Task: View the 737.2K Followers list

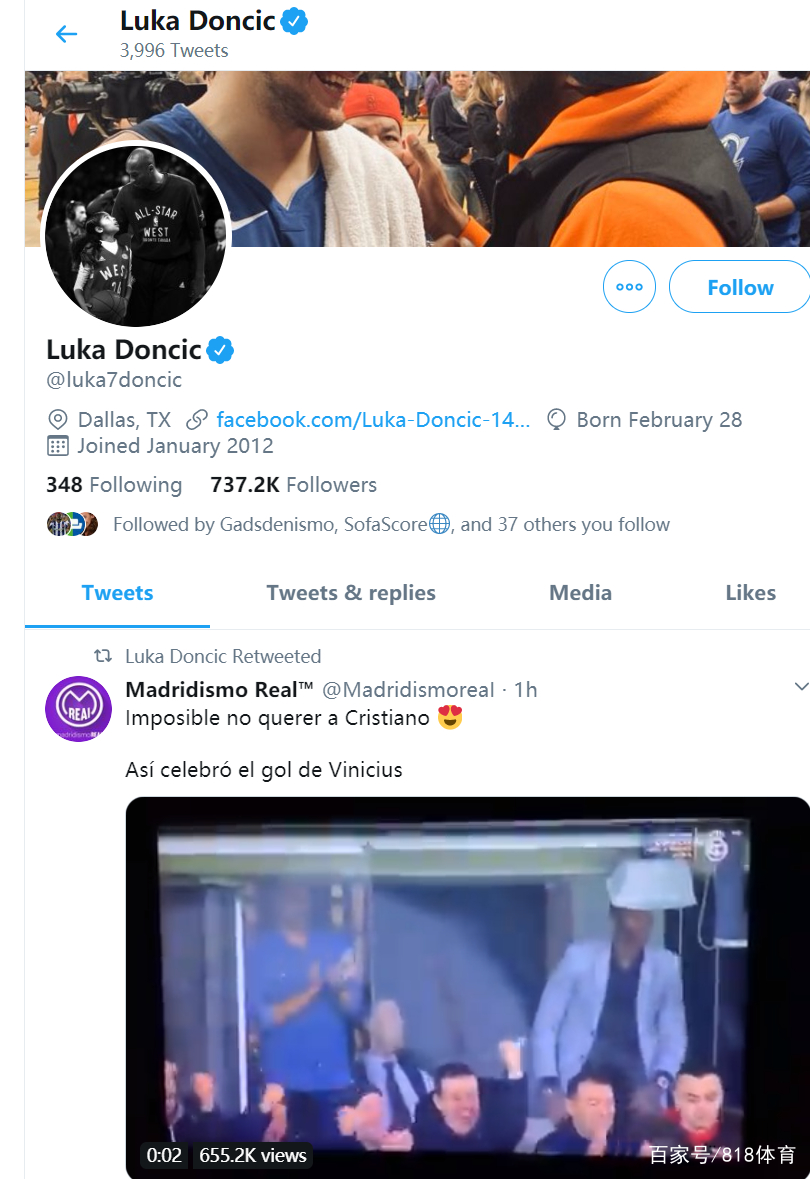Action: point(293,485)
